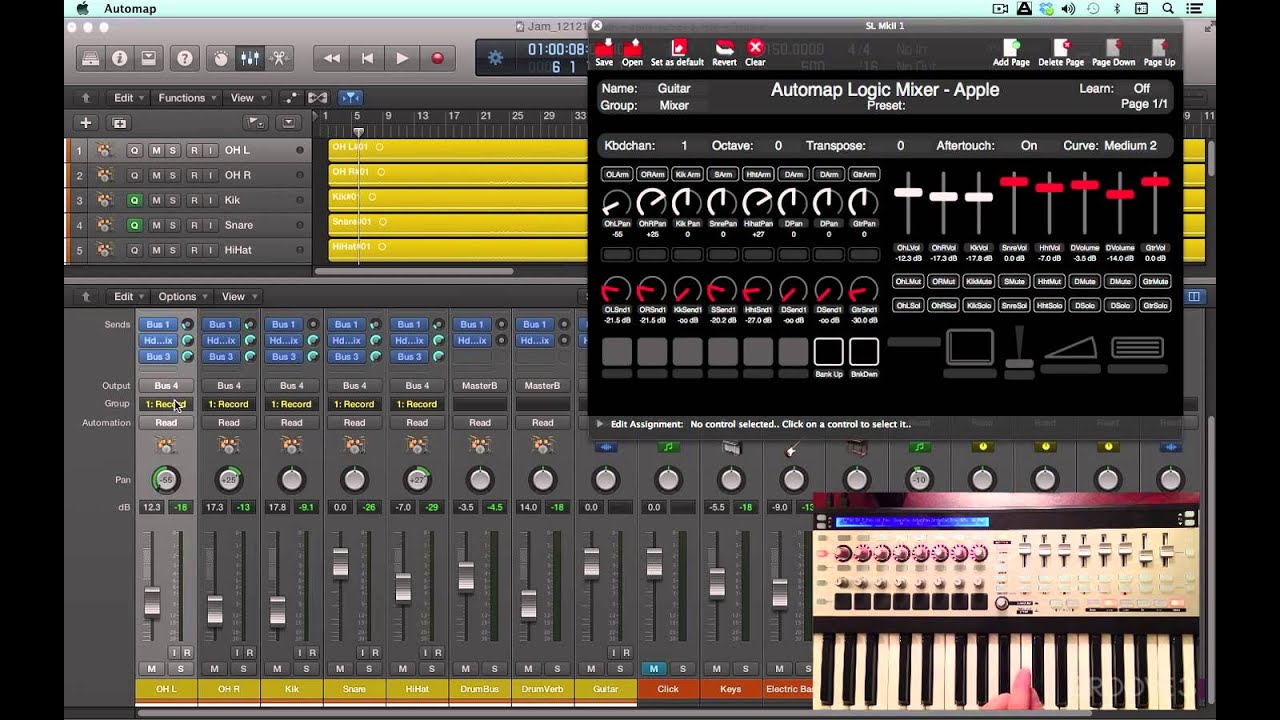The image size is (1280, 720).
Task: Toggle GtrSolo button in Automap
Action: coord(1155,305)
